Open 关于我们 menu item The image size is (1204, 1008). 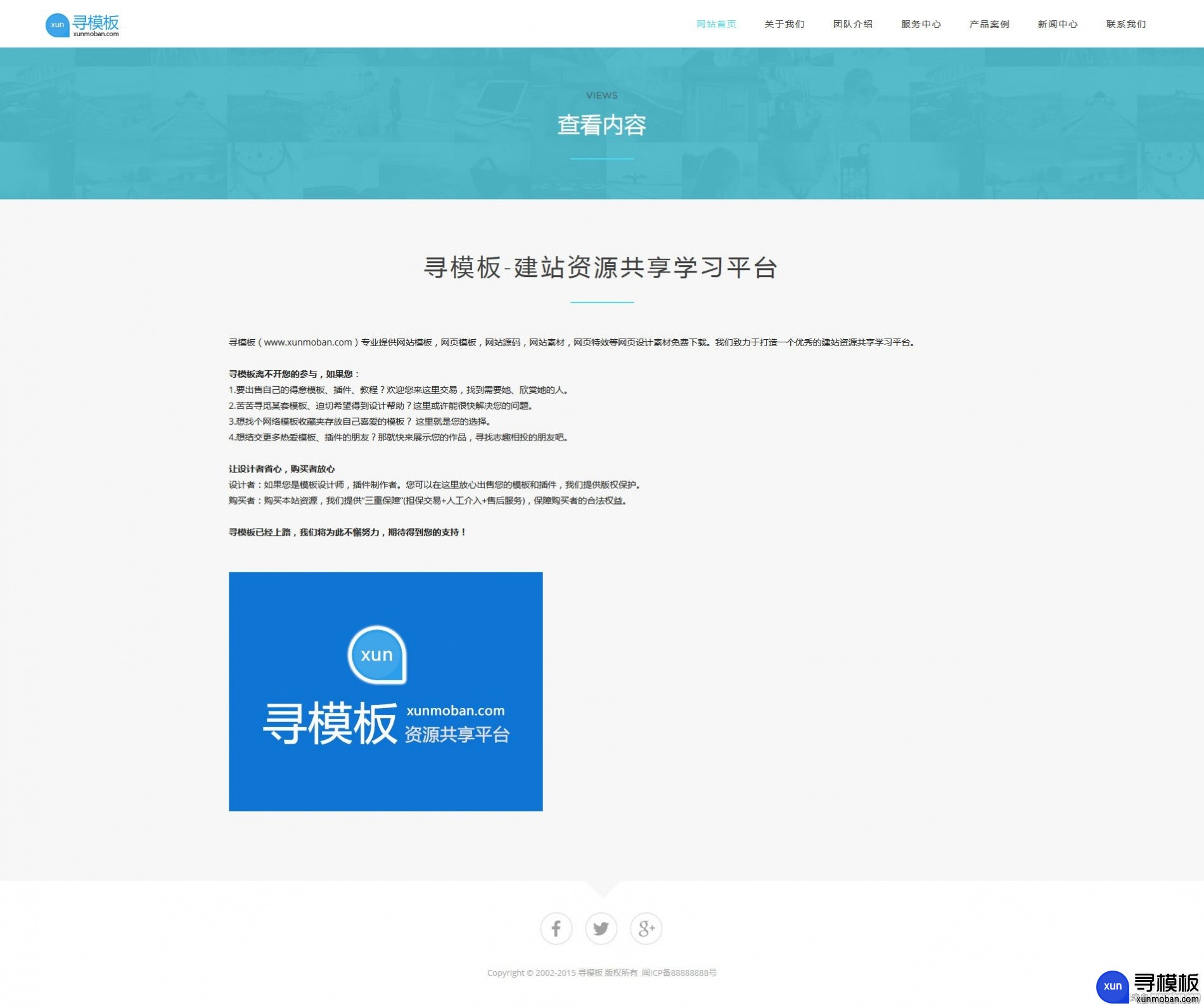pos(785,24)
